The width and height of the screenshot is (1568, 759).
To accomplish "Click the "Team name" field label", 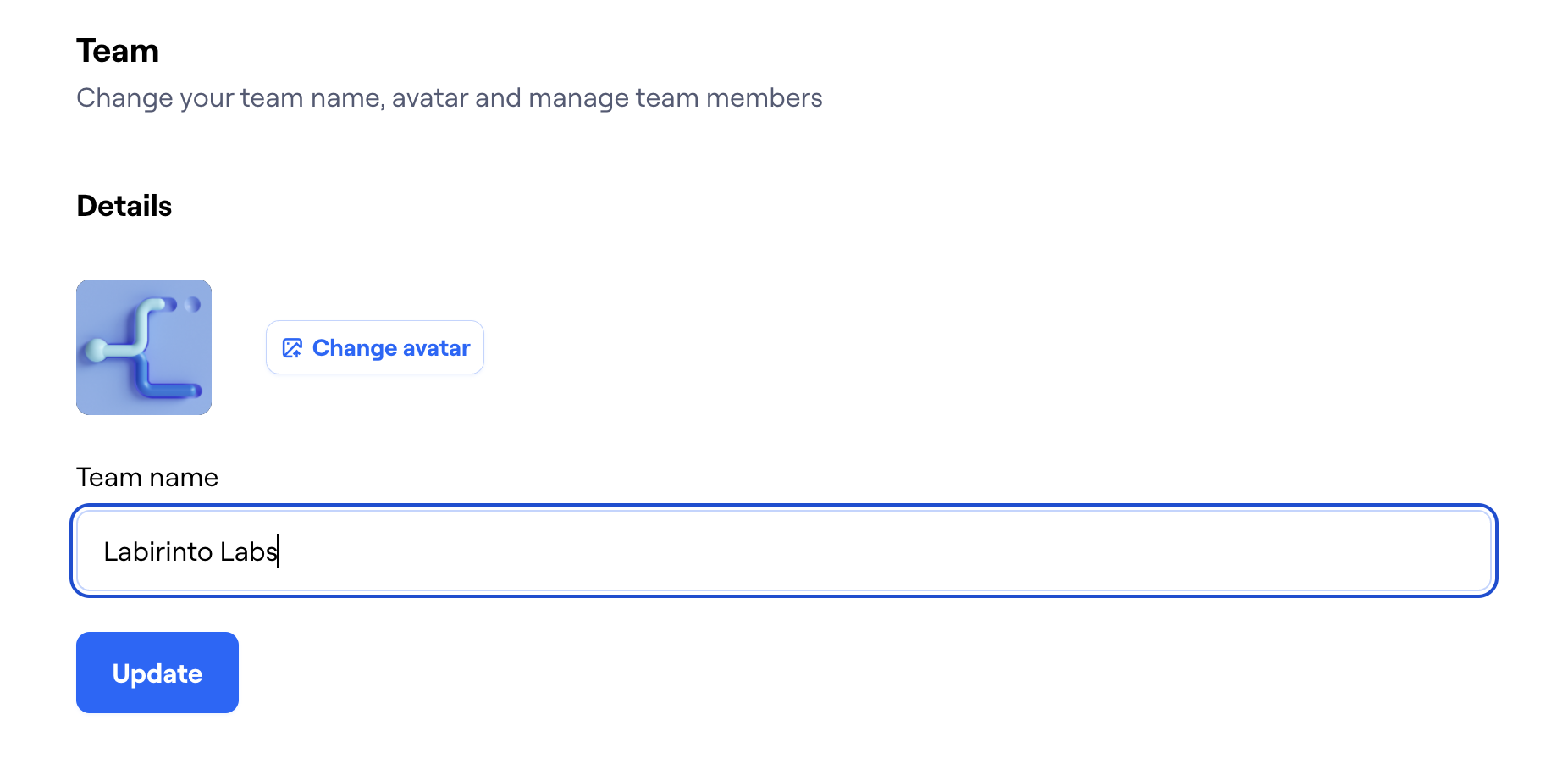I will pos(147,477).
